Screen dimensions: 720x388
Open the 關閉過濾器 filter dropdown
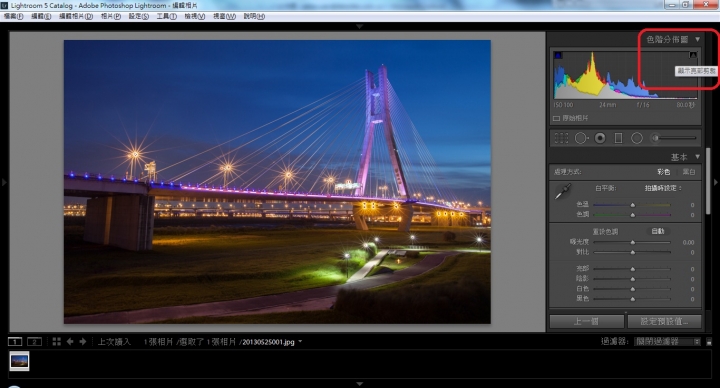tap(667, 342)
